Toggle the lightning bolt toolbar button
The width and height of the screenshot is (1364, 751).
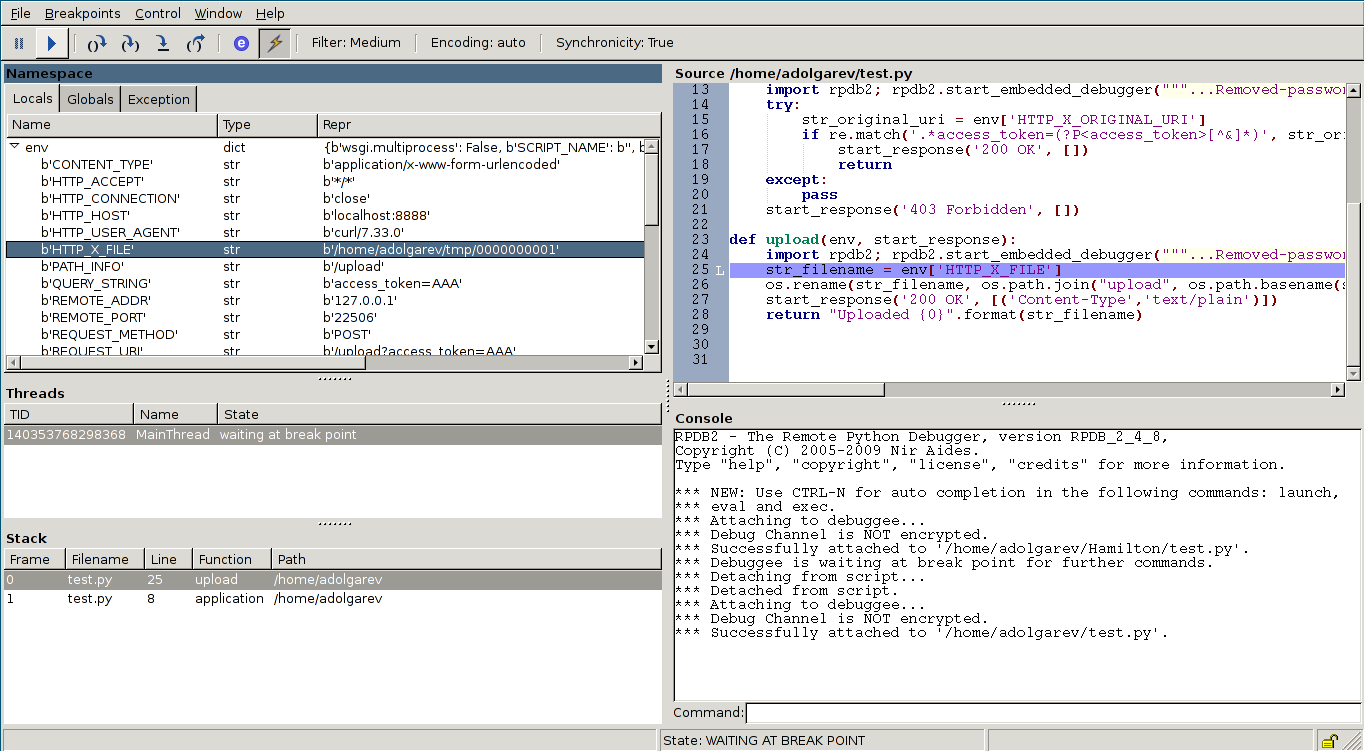click(x=274, y=43)
